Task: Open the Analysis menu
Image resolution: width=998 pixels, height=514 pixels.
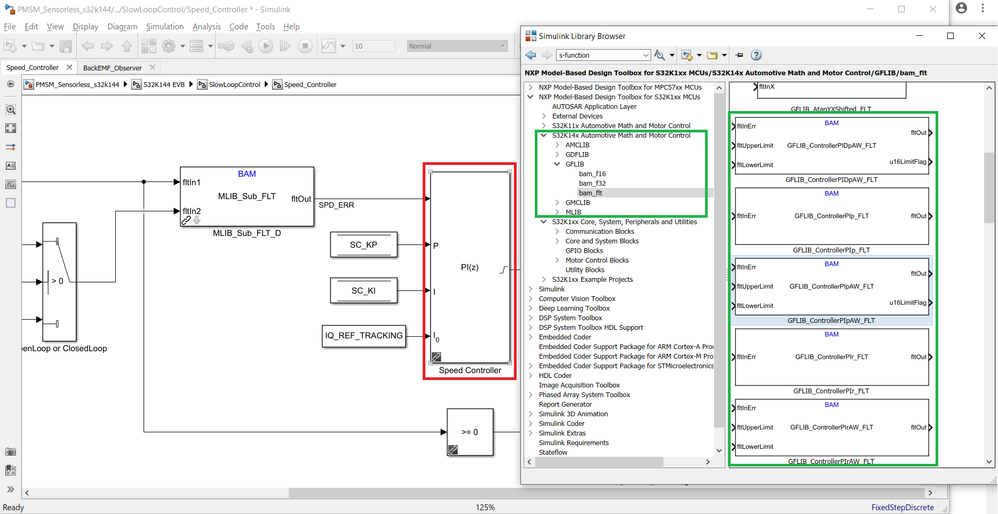Action: click(x=206, y=27)
